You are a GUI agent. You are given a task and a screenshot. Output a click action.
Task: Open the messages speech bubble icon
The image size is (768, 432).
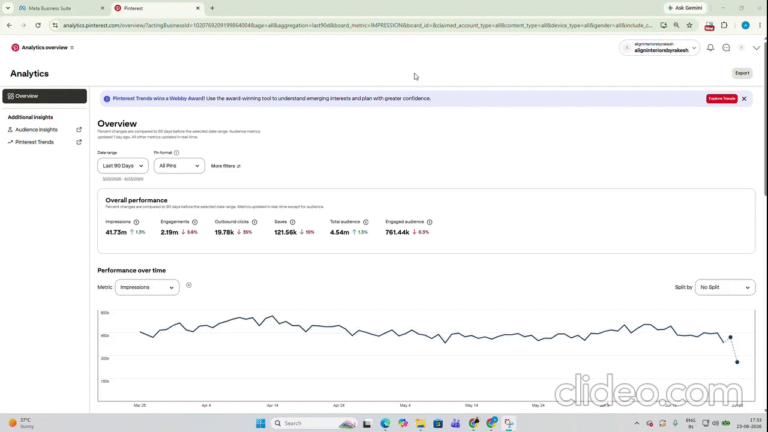tap(726, 48)
